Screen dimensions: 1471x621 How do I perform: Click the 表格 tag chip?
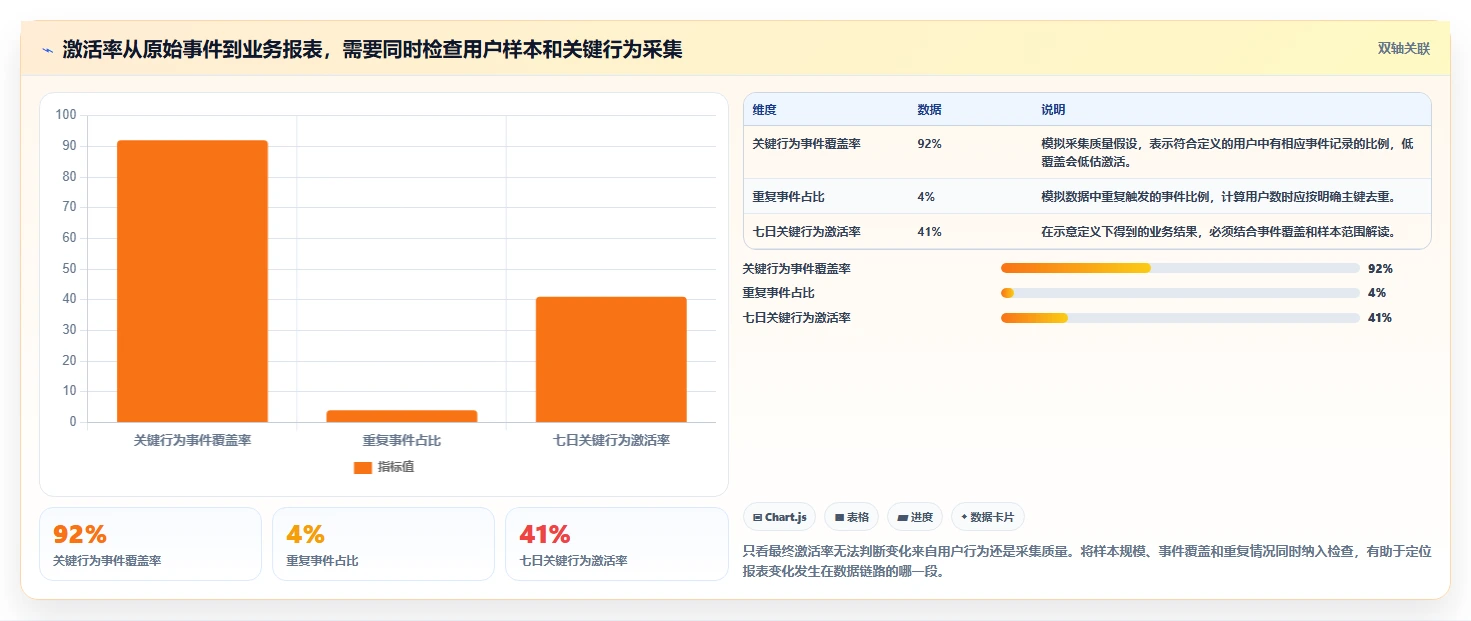pos(852,517)
